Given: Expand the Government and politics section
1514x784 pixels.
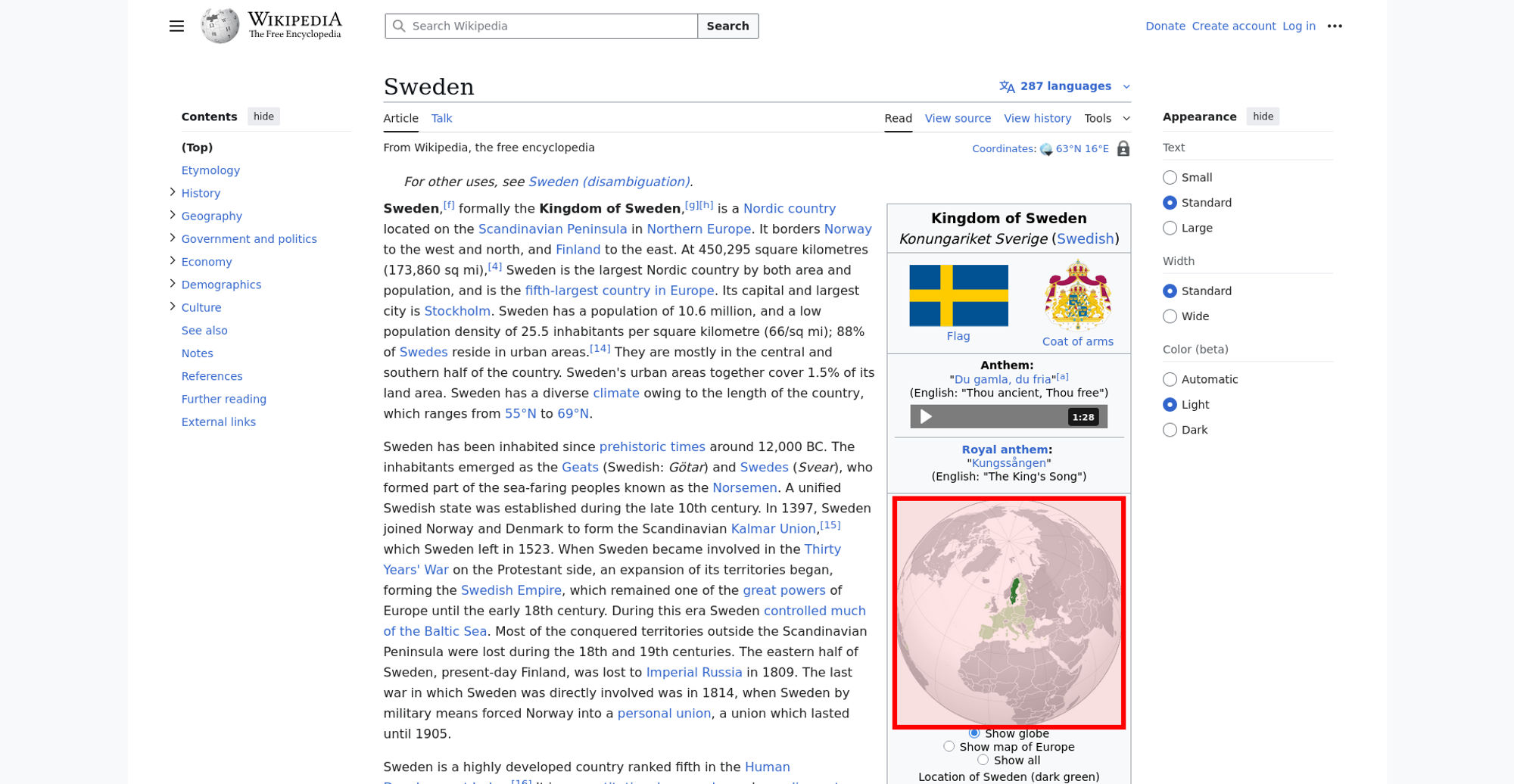Looking at the screenshot, I should pos(173,238).
